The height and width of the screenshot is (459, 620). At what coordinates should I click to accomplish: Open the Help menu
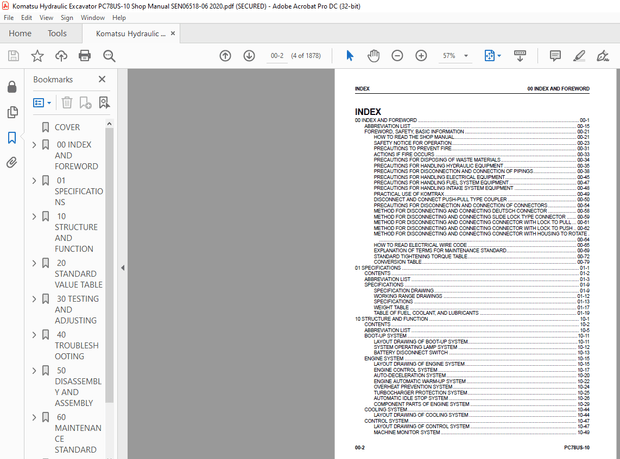[x=119, y=18]
